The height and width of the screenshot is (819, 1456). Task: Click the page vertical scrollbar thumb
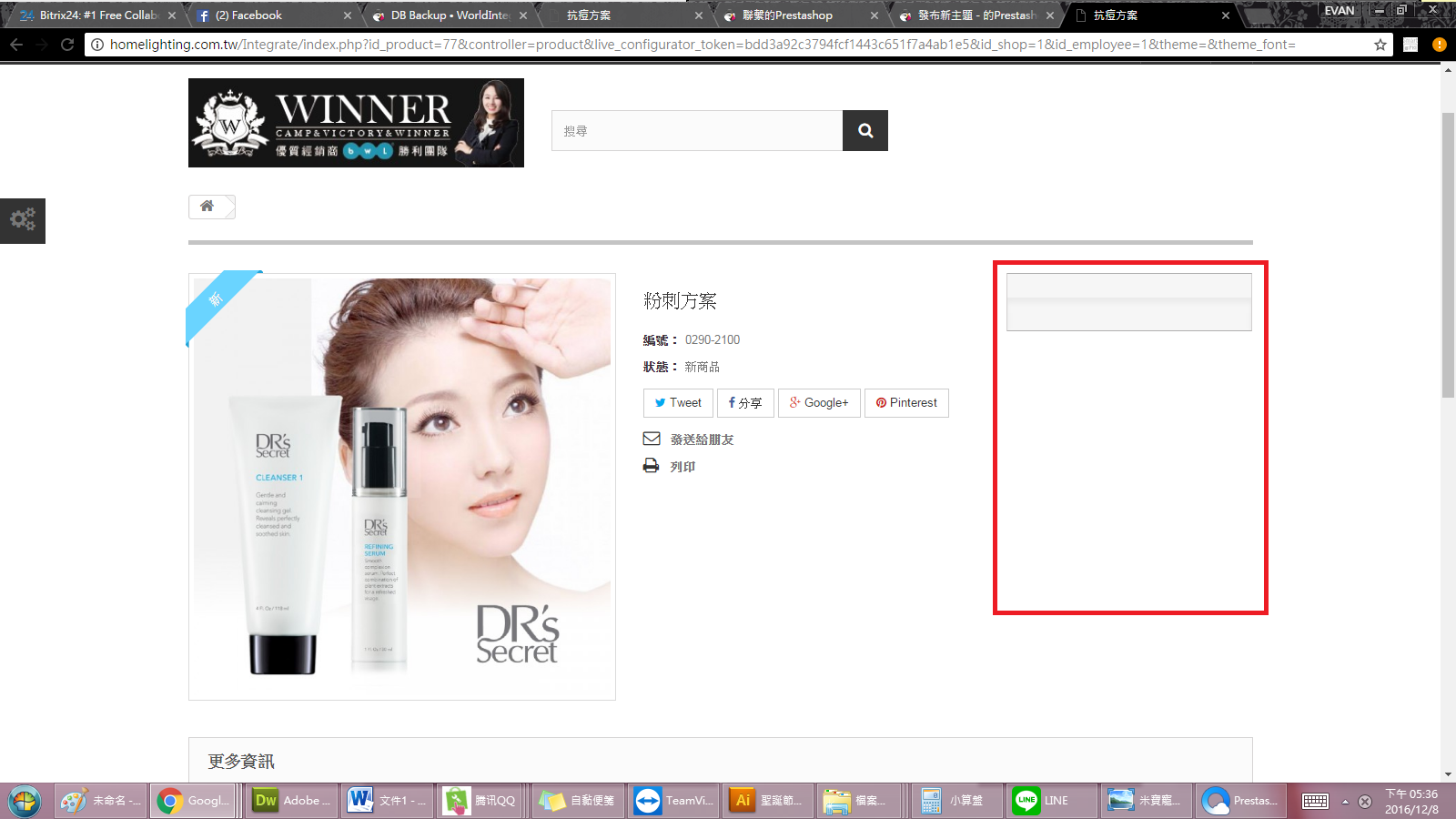pos(1448,255)
